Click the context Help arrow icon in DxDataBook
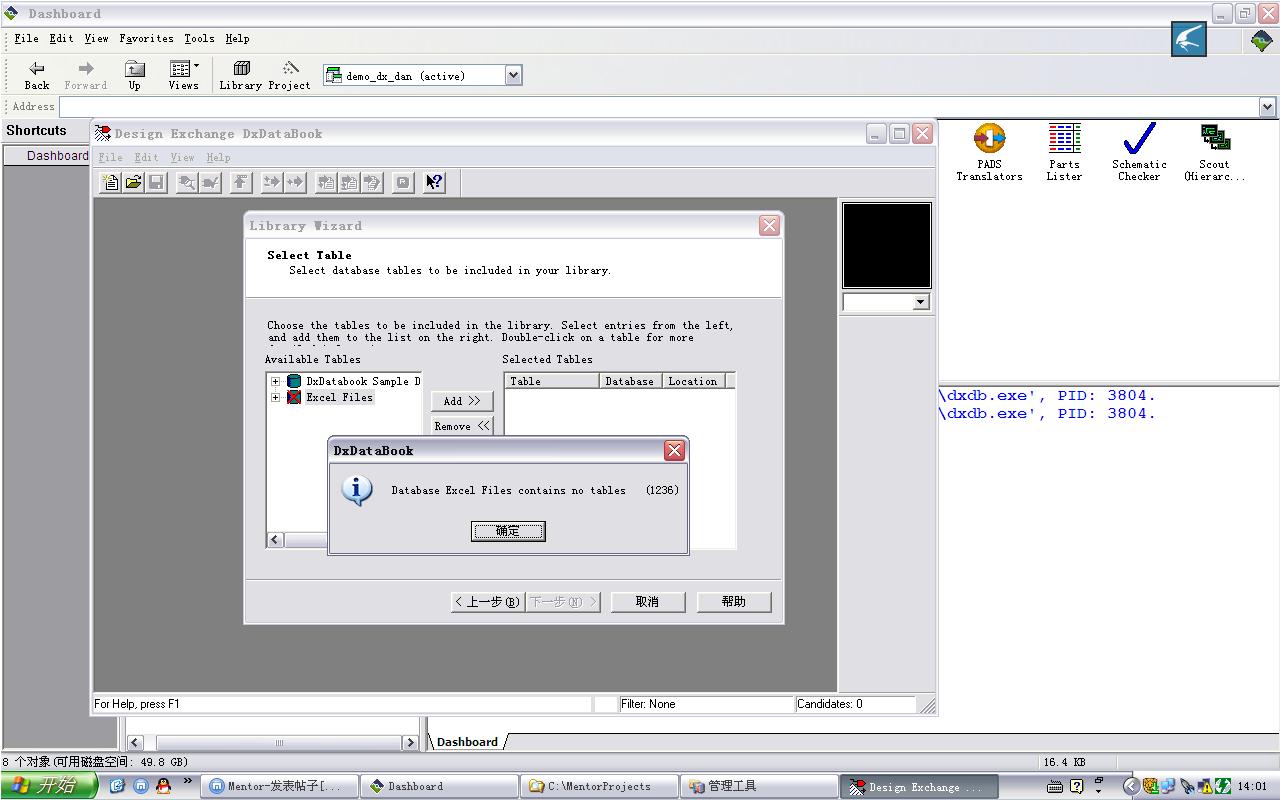Viewport: 1280px width, 800px height. [x=434, y=182]
